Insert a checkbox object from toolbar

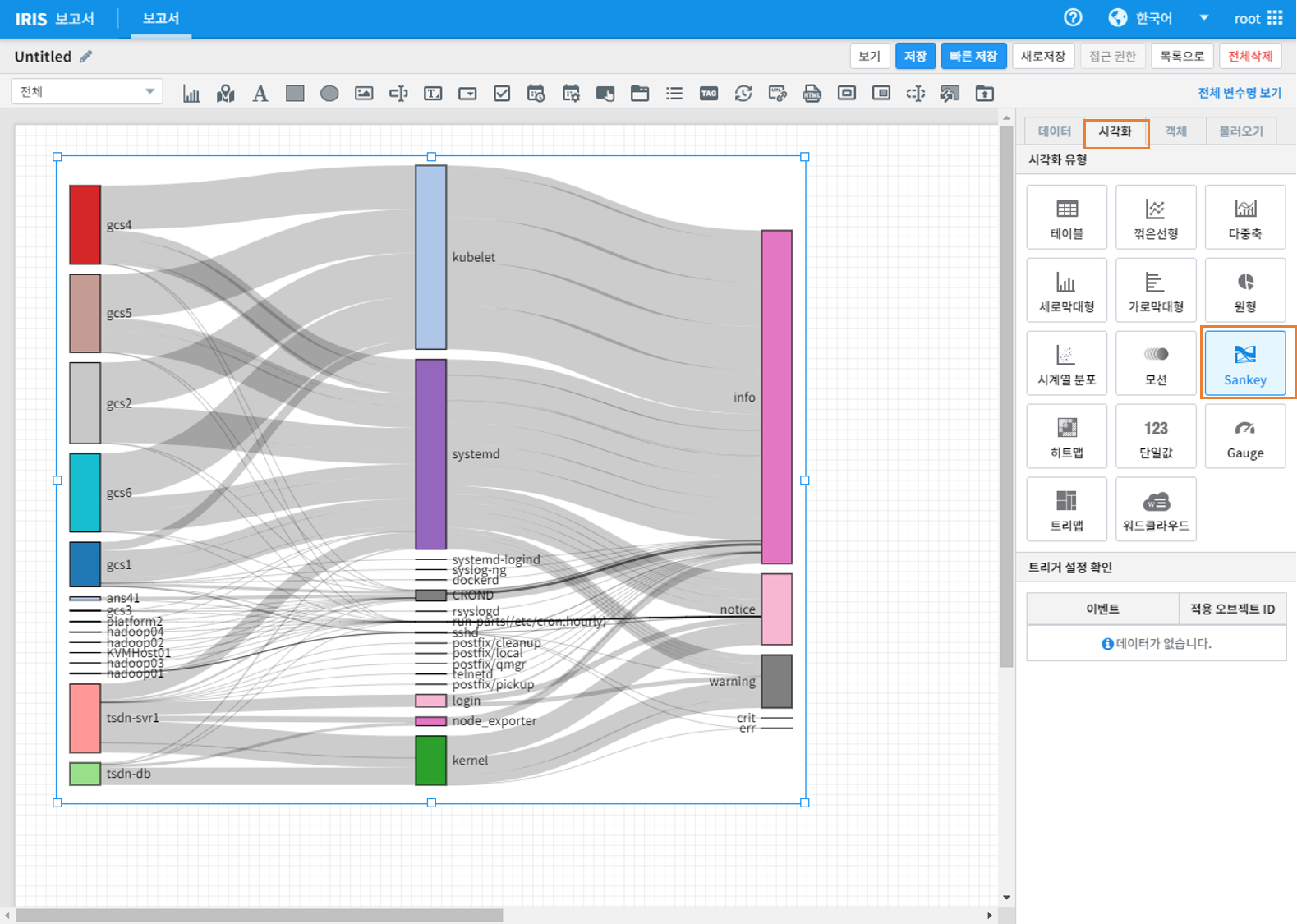[502, 94]
